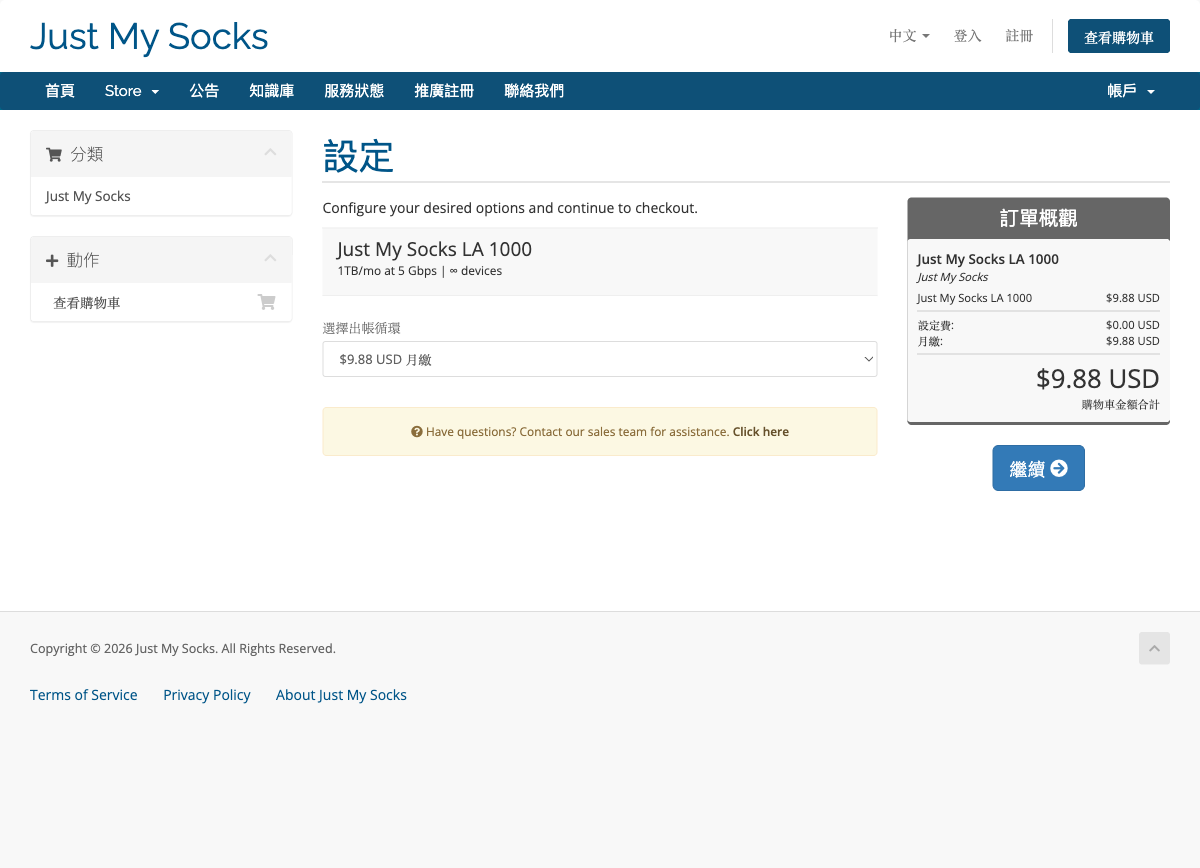Click the scroll-to-top arrow in footer
1200x868 pixels.
[1154, 648]
